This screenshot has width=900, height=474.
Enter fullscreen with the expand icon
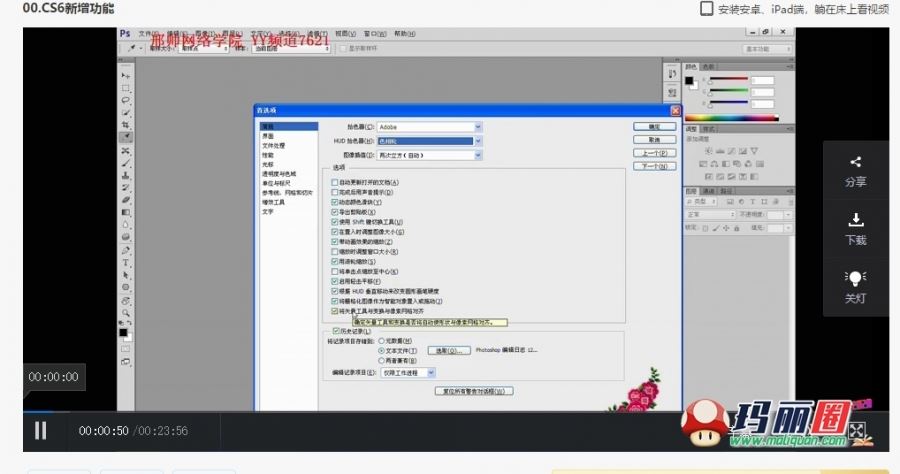pos(856,430)
